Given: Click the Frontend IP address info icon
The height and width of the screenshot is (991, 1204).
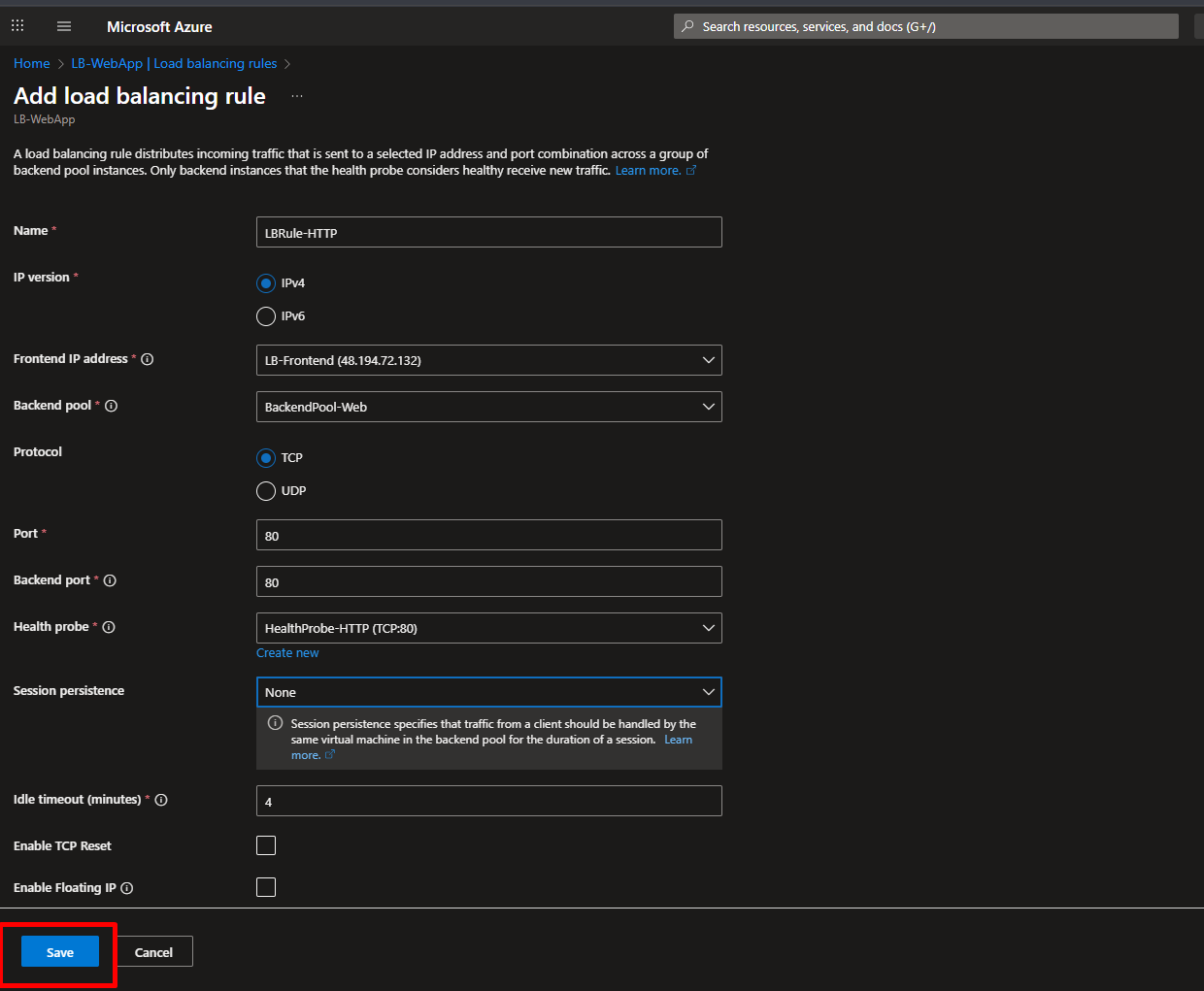Looking at the screenshot, I should tap(148, 359).
